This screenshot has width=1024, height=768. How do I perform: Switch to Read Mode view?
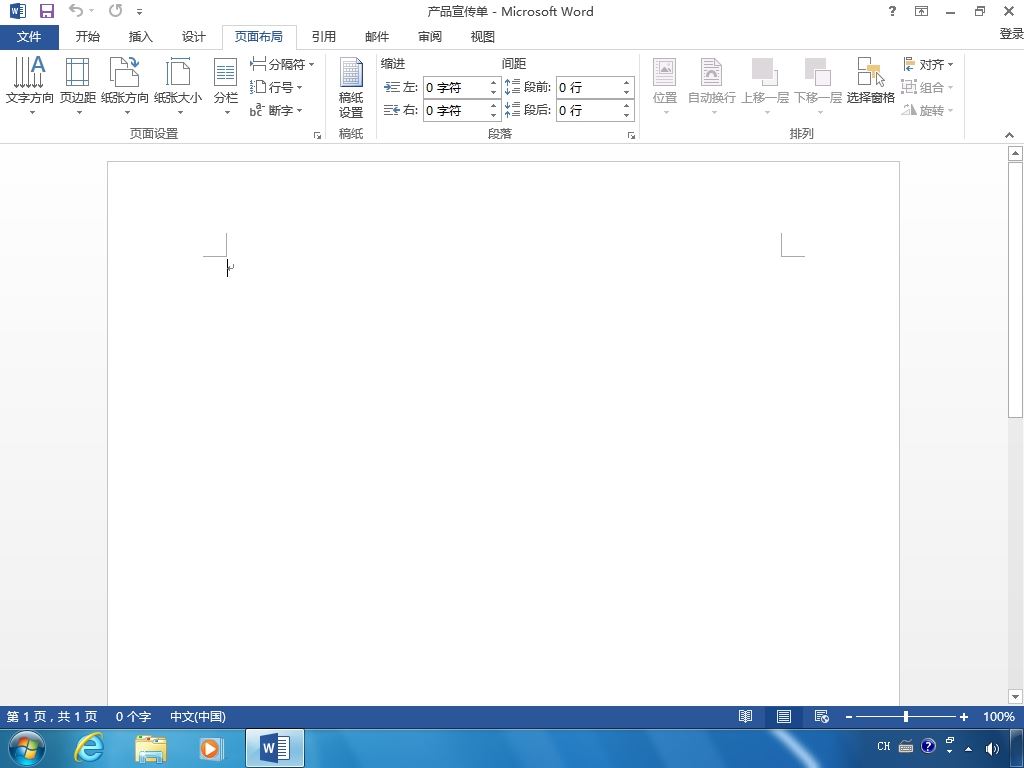point(745,716)
